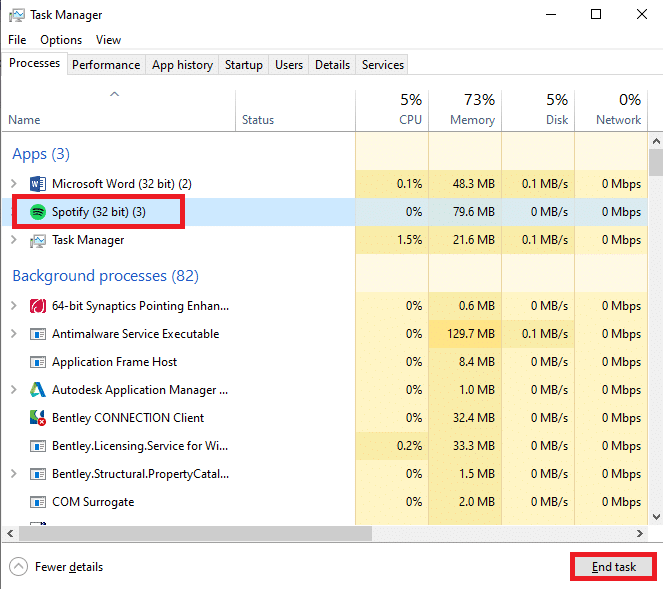Click the Fewer details circle arrow icon
The image size is (663, 589).
click(x=19, y=567)
